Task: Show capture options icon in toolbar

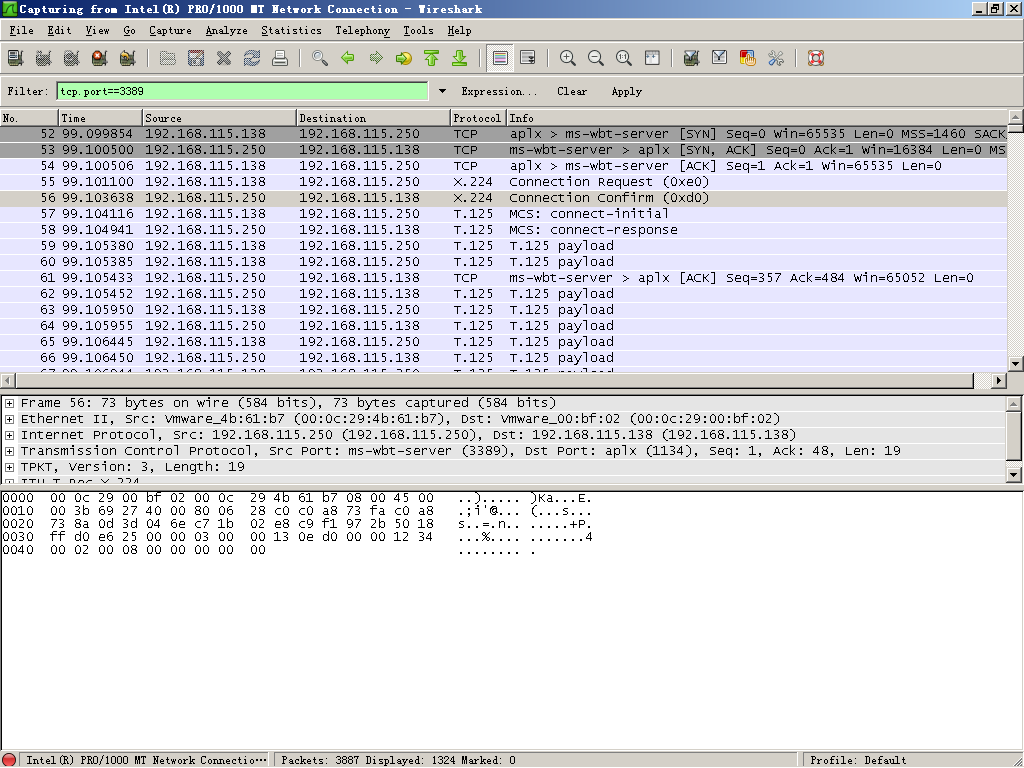Action: pos(44,58)
